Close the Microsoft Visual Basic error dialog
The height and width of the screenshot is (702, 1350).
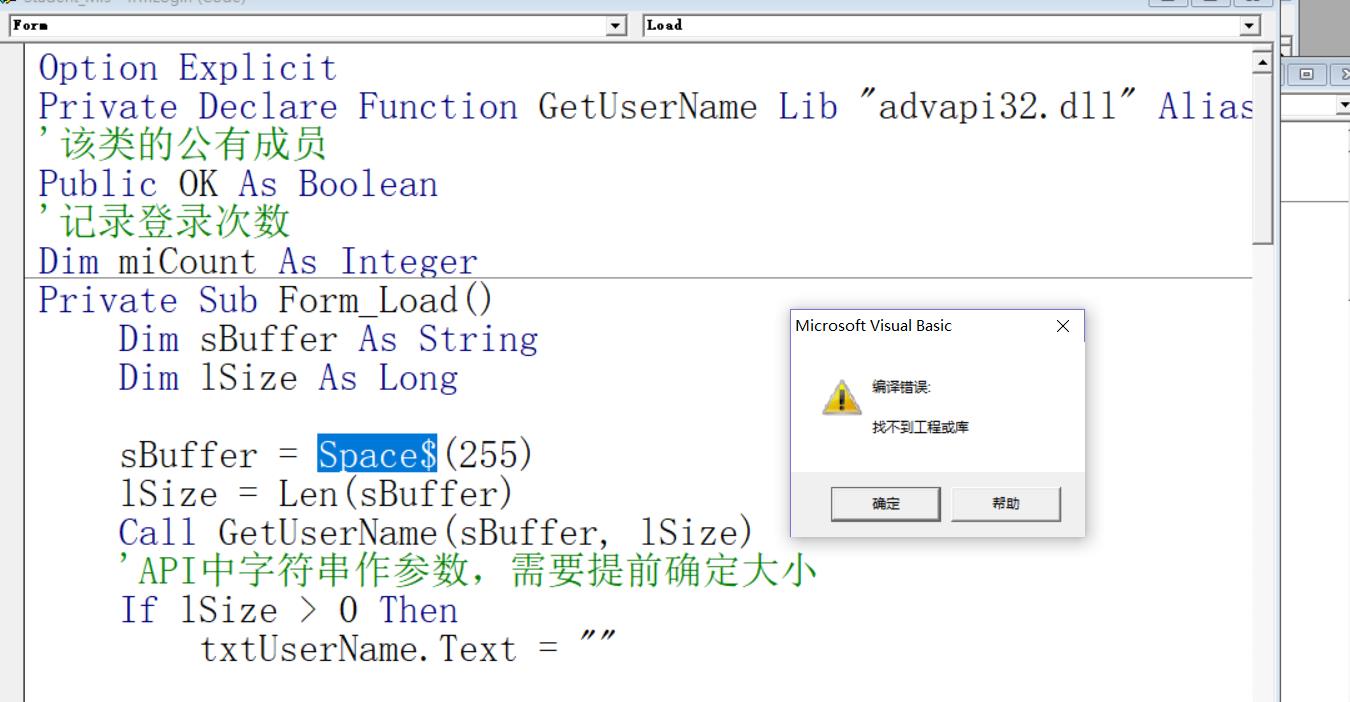1062,326
